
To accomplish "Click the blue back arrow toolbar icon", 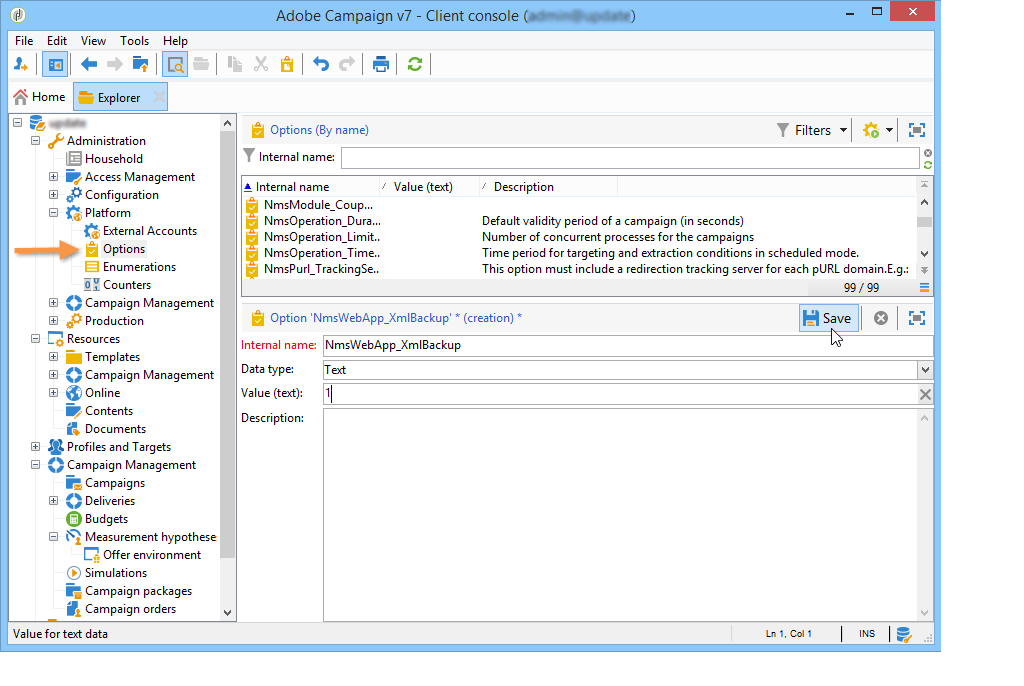I will (x=89, y=64).
